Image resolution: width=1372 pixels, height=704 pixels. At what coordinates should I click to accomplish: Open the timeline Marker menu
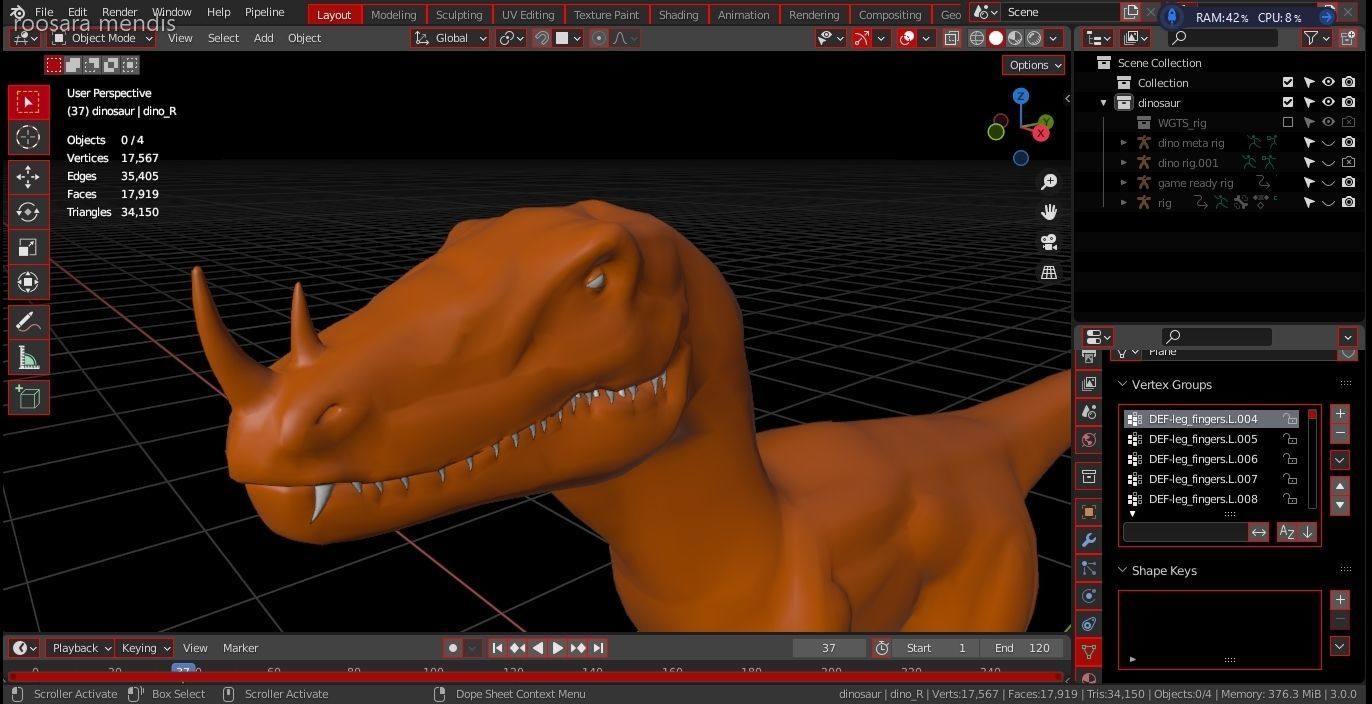point(240,648)
